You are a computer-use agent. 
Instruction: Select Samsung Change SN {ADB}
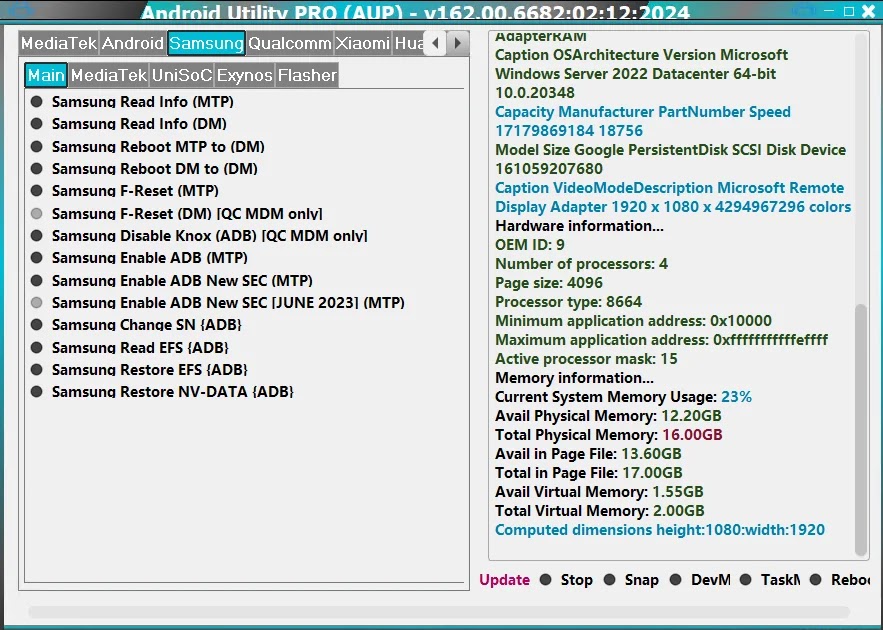(136, 325)
